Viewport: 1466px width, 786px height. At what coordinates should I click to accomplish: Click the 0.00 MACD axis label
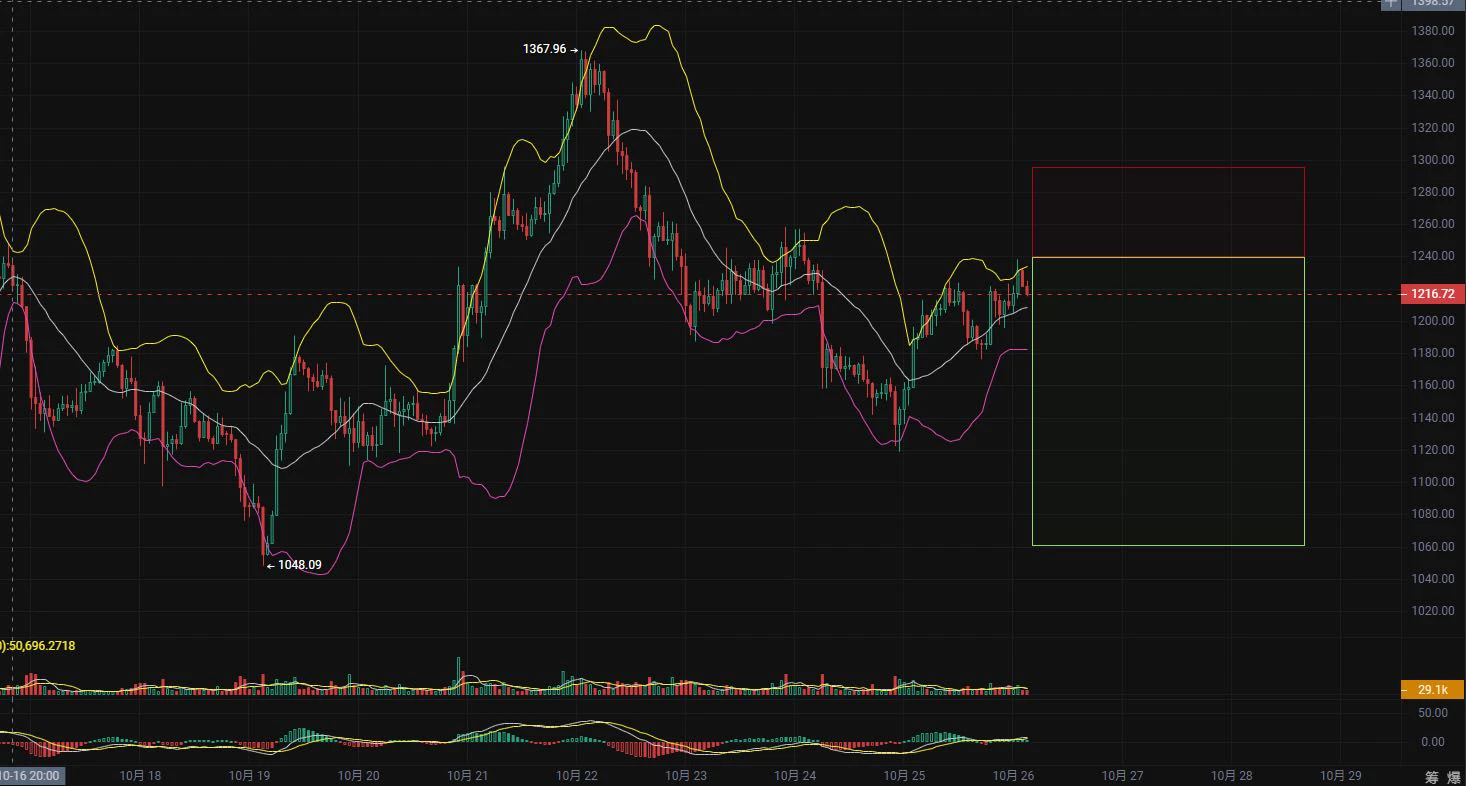pyautogui.click(x=1433, y=742)
